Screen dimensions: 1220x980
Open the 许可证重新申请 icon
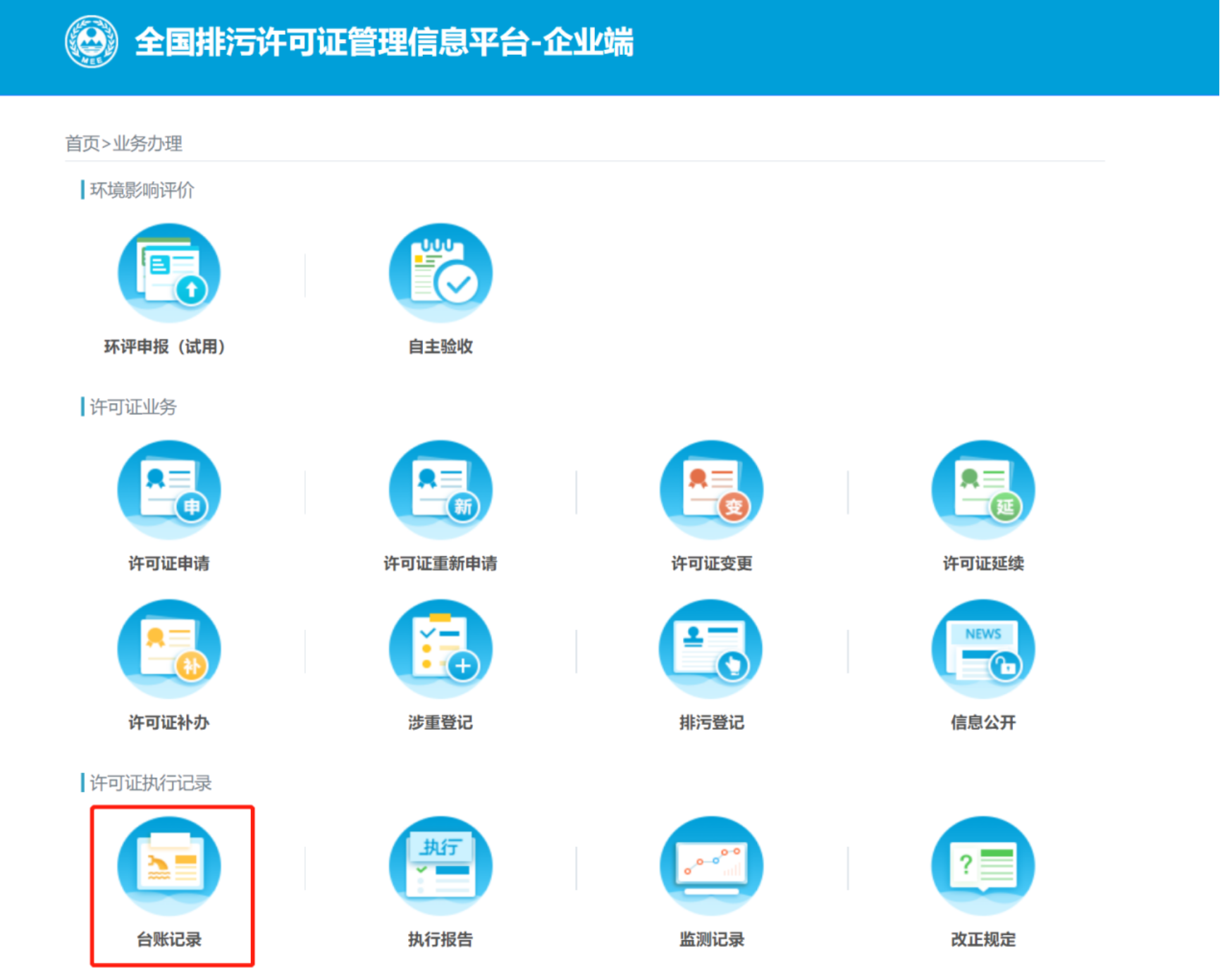440,490
